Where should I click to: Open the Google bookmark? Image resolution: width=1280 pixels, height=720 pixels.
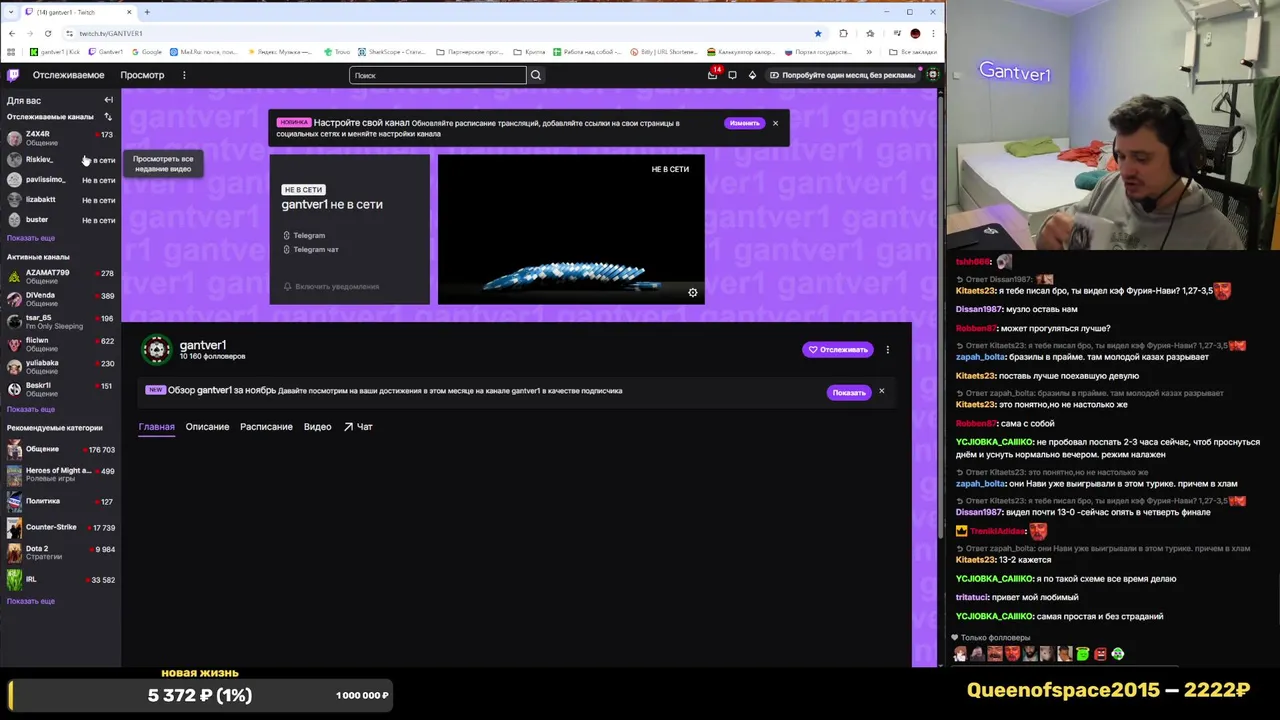tap(146, 52)
